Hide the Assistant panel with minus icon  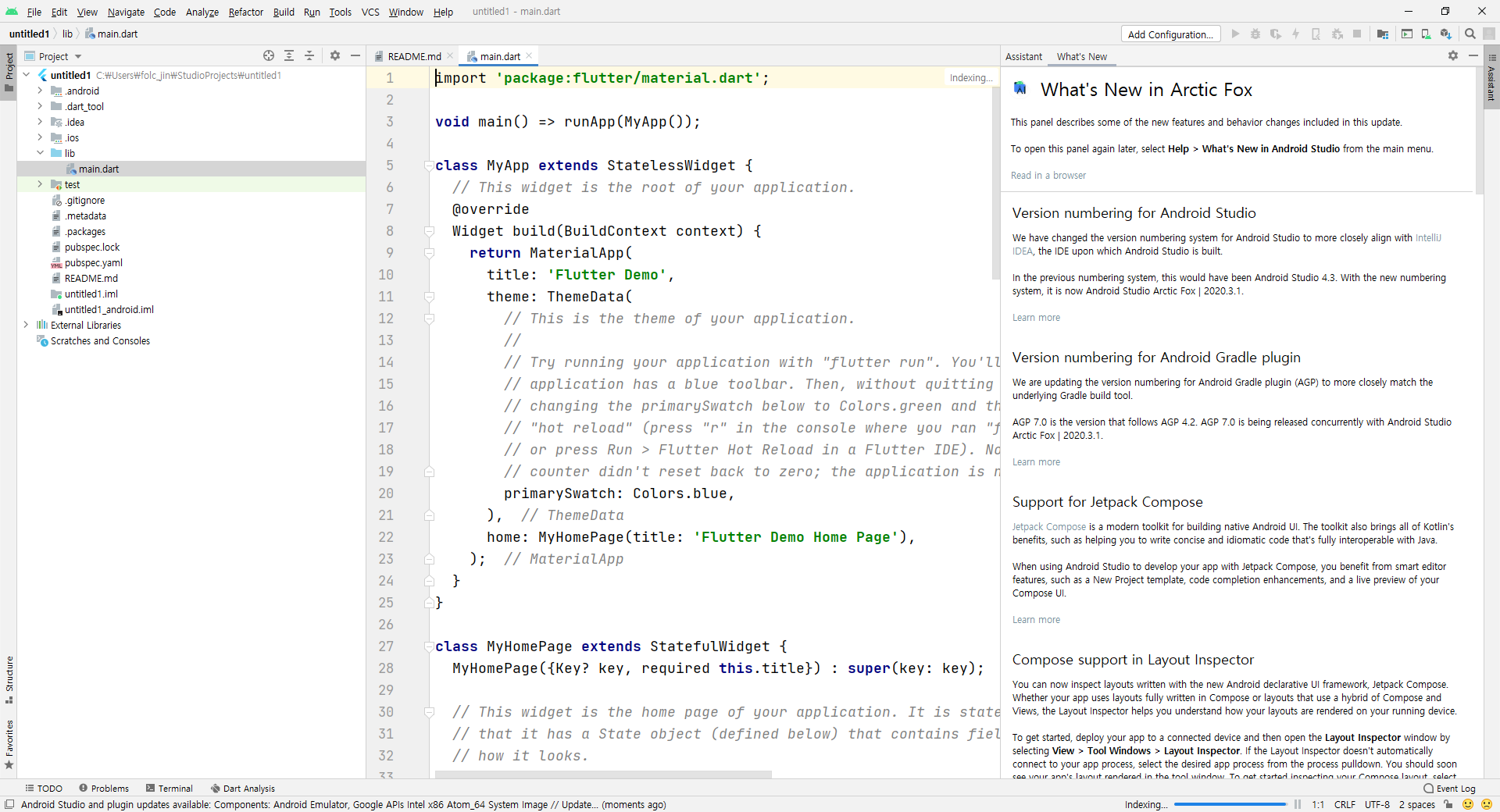click(1473, 55)
